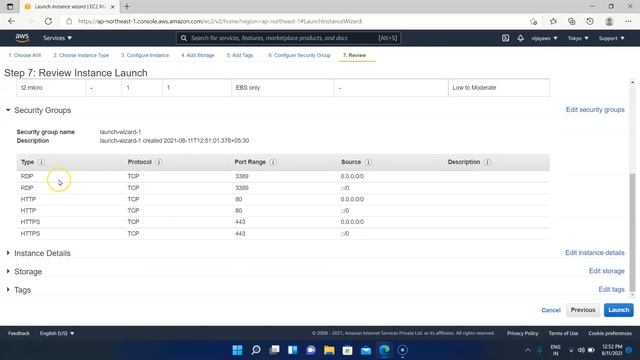Click the info icon next to Port Range
The height and width of the screenshot is (360, 640).
click(x=273, y=162)
